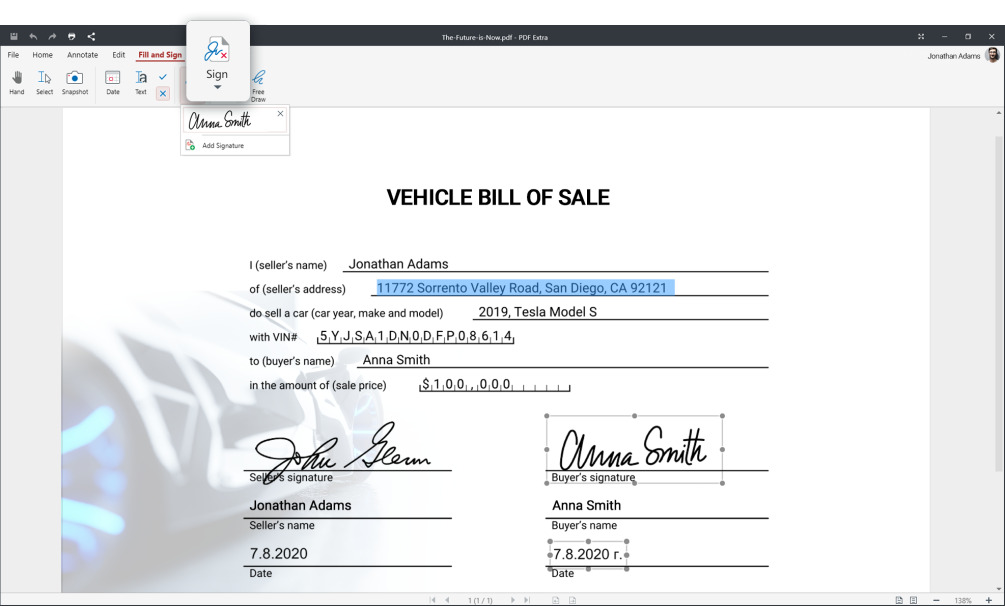Click the seller's date 7.8.2020
Screen dimensions: 1005x606
click(278, 553)
